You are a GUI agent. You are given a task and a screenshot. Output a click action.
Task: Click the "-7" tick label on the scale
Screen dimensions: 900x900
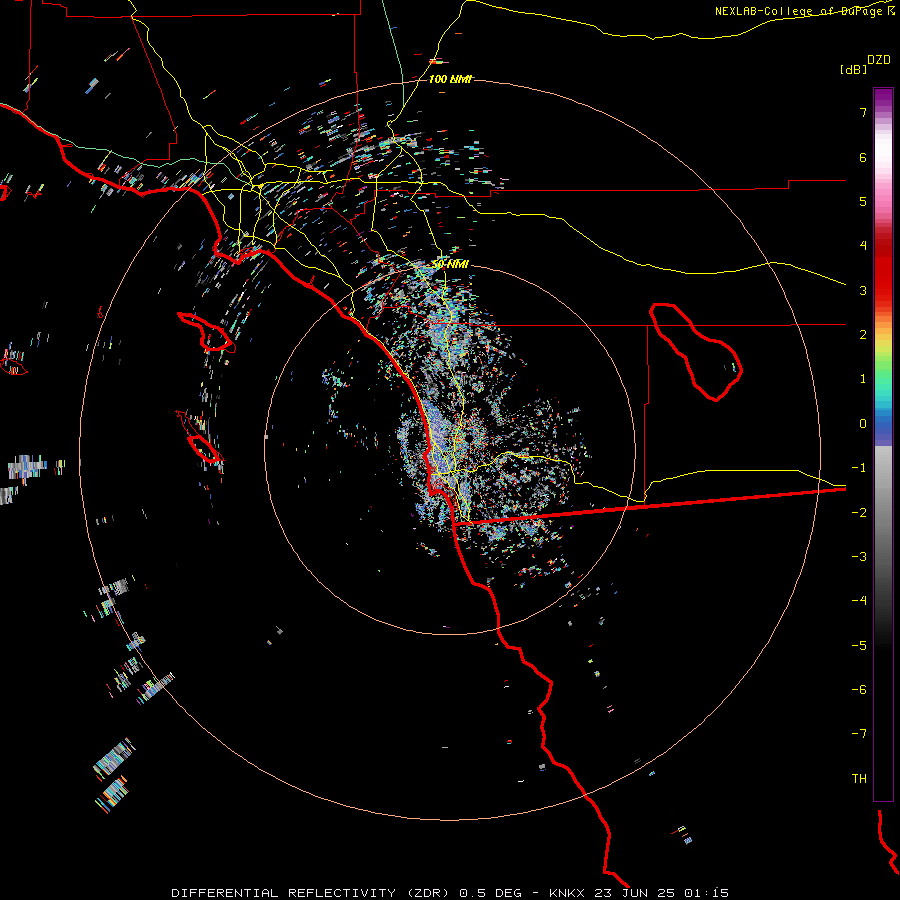859,734
